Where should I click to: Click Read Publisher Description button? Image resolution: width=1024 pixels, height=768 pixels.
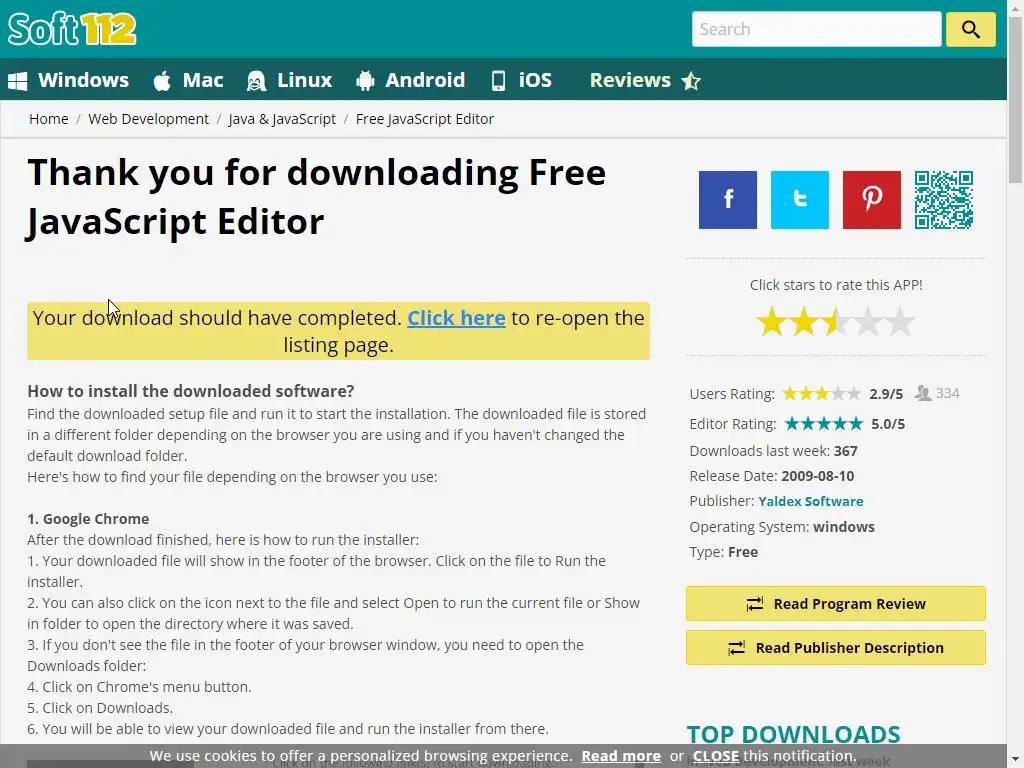tap(835, 648)
